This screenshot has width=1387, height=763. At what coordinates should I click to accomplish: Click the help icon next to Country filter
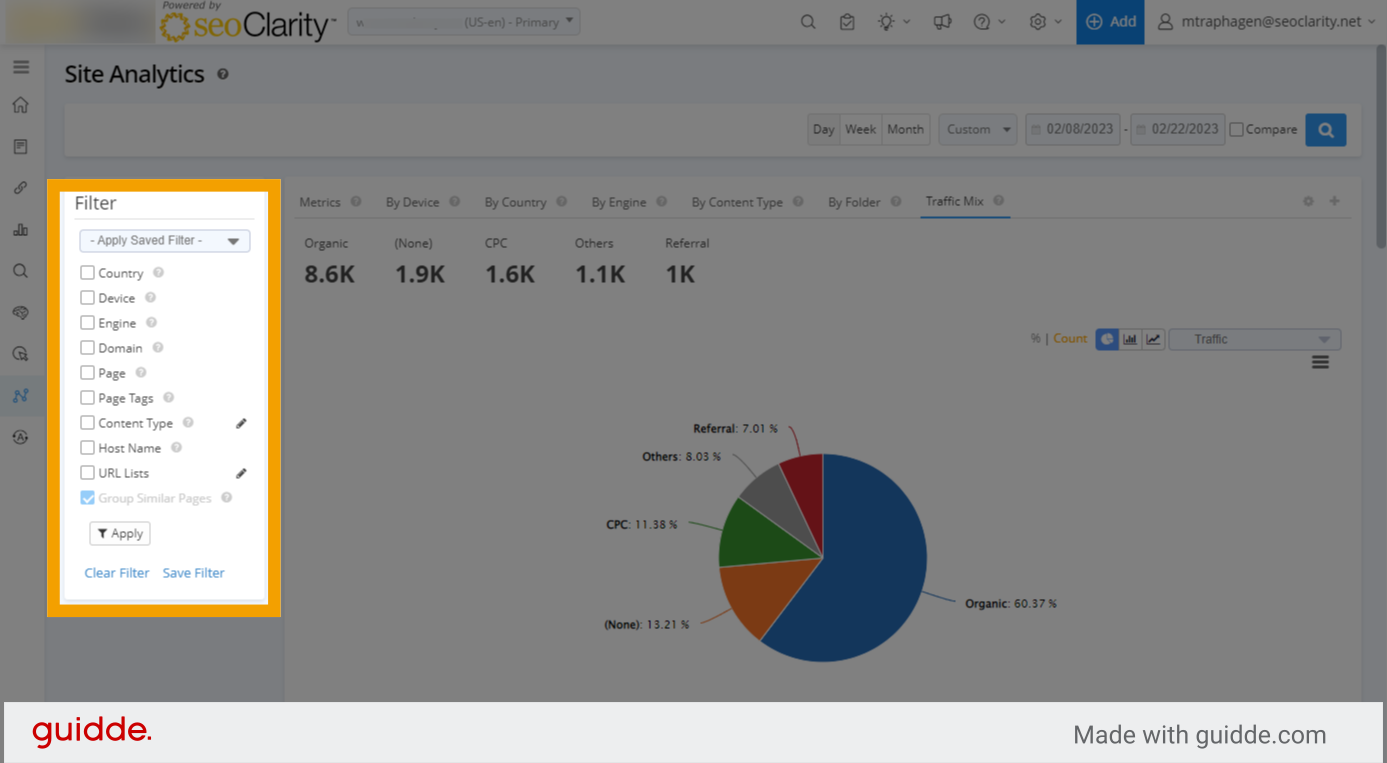click(158, 272)
